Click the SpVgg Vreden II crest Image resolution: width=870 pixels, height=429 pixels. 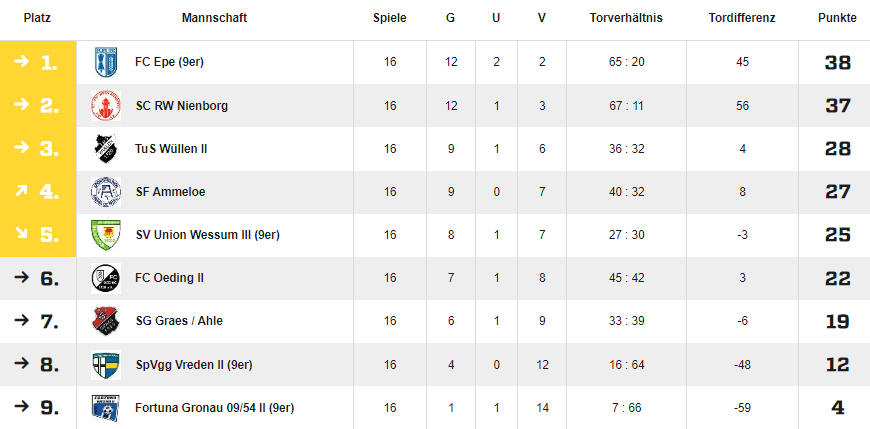105,365
